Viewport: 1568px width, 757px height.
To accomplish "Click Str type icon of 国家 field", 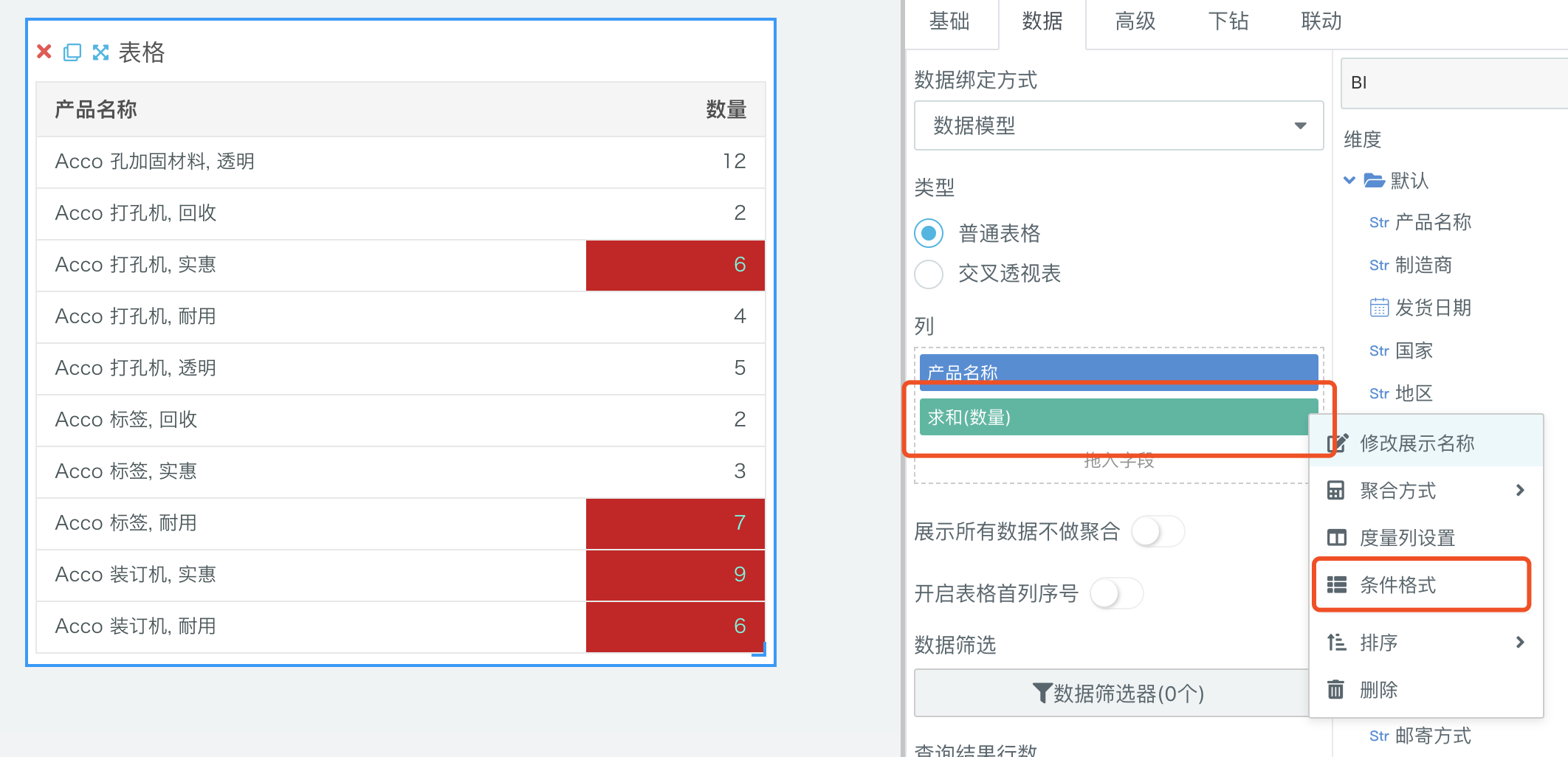I will [1379, 351].
